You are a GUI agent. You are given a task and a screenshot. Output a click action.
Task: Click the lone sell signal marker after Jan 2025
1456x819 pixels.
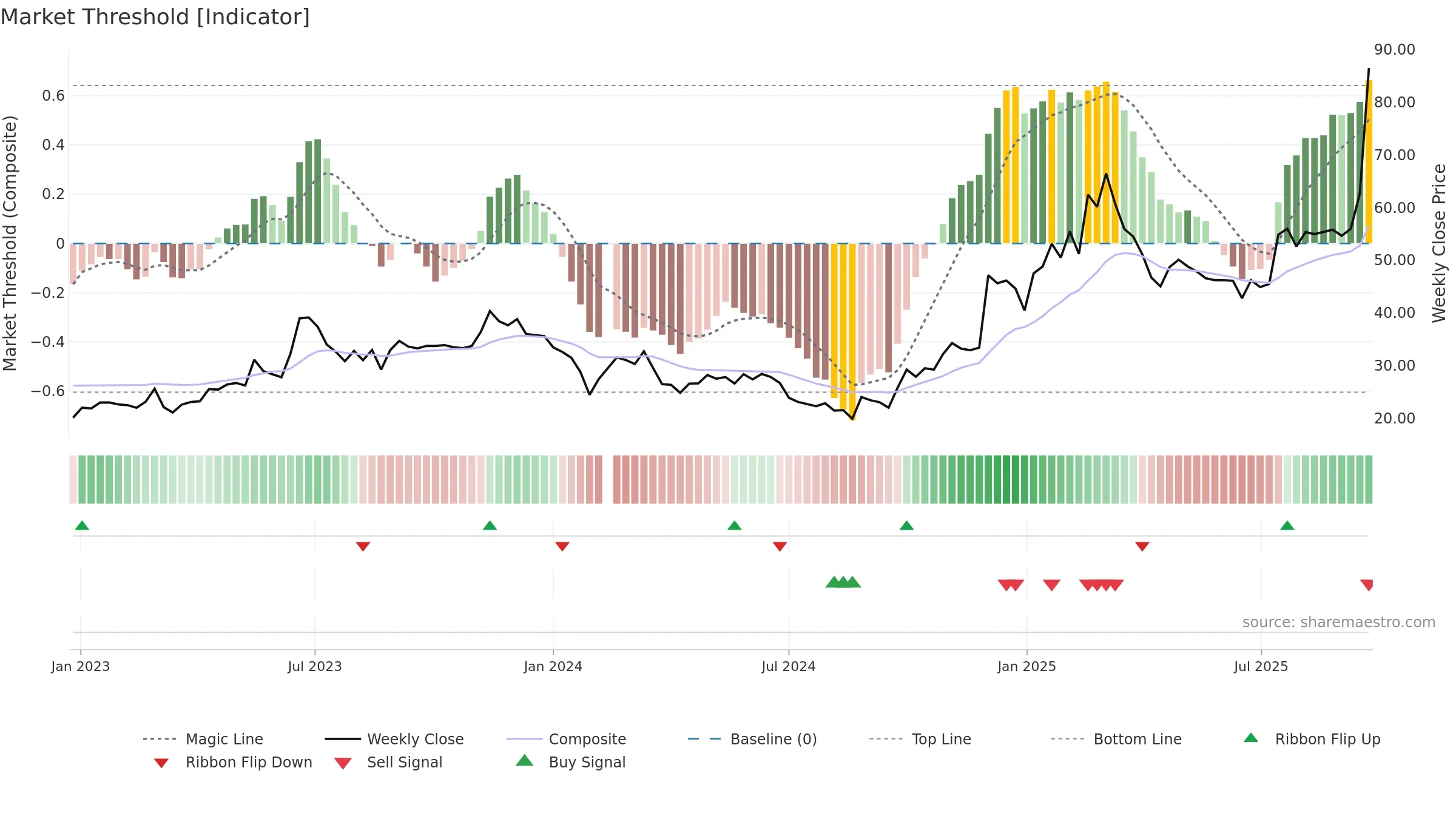pos(1051,585)
